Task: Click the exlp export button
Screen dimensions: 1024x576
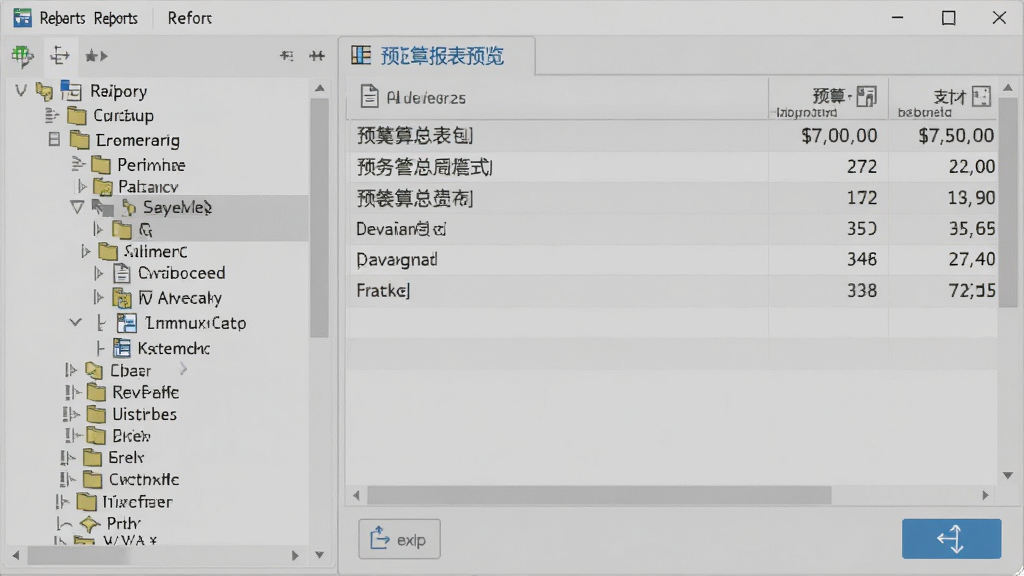Action: (x=399, y=539)
